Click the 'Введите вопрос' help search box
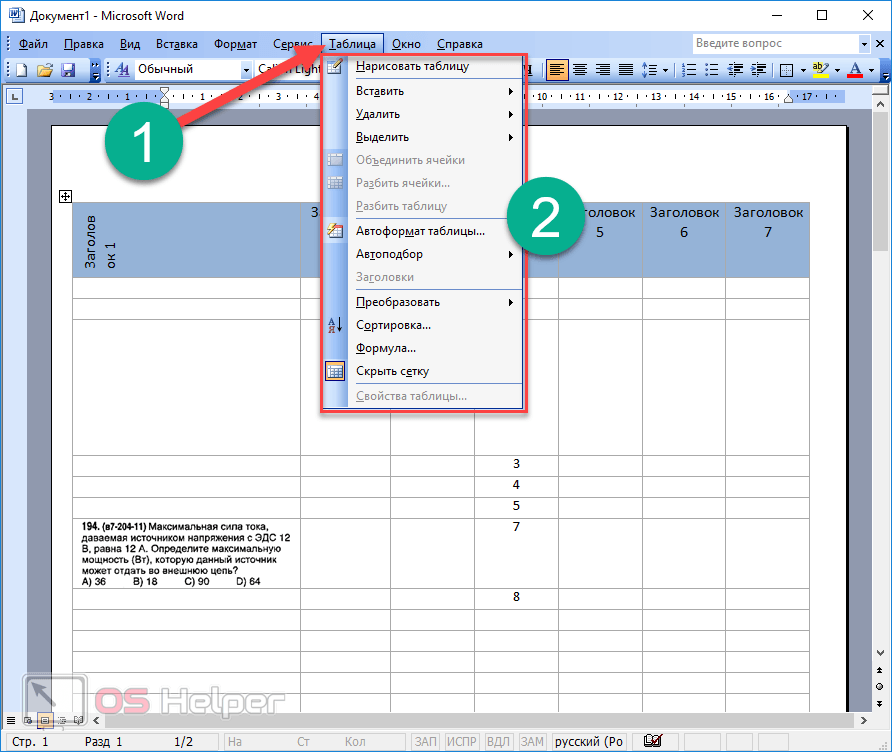The height and width of the screenshot is (752, 892). pos(774,44)
